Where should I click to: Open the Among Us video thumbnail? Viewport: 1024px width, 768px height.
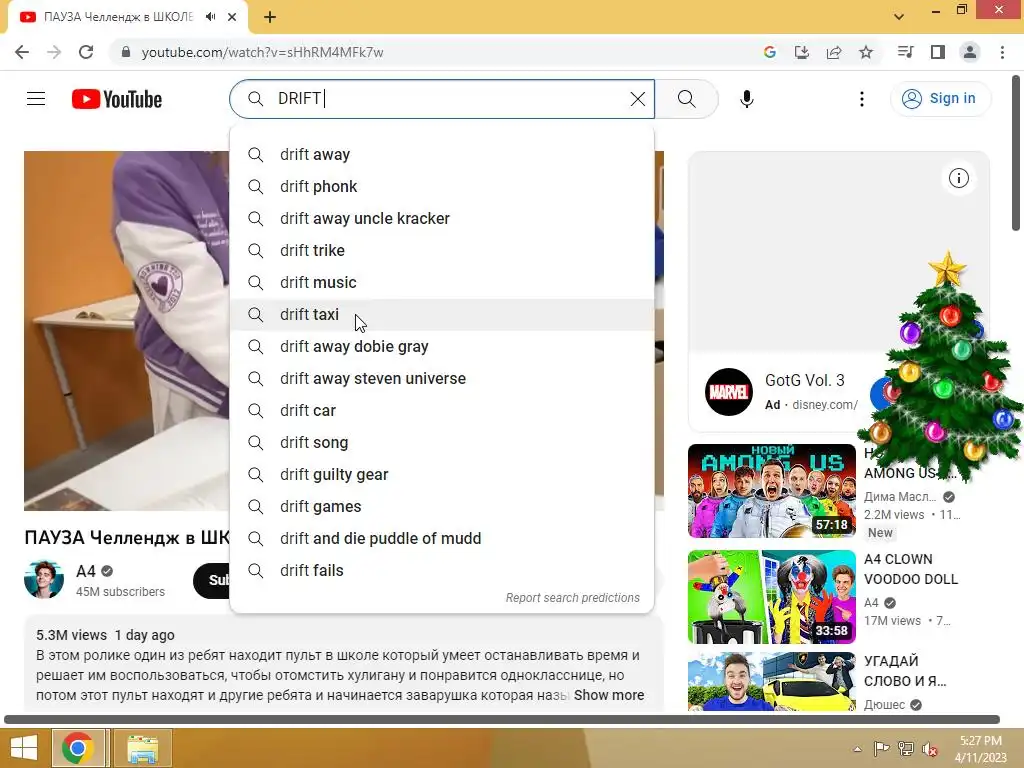[x=771, y=490]
